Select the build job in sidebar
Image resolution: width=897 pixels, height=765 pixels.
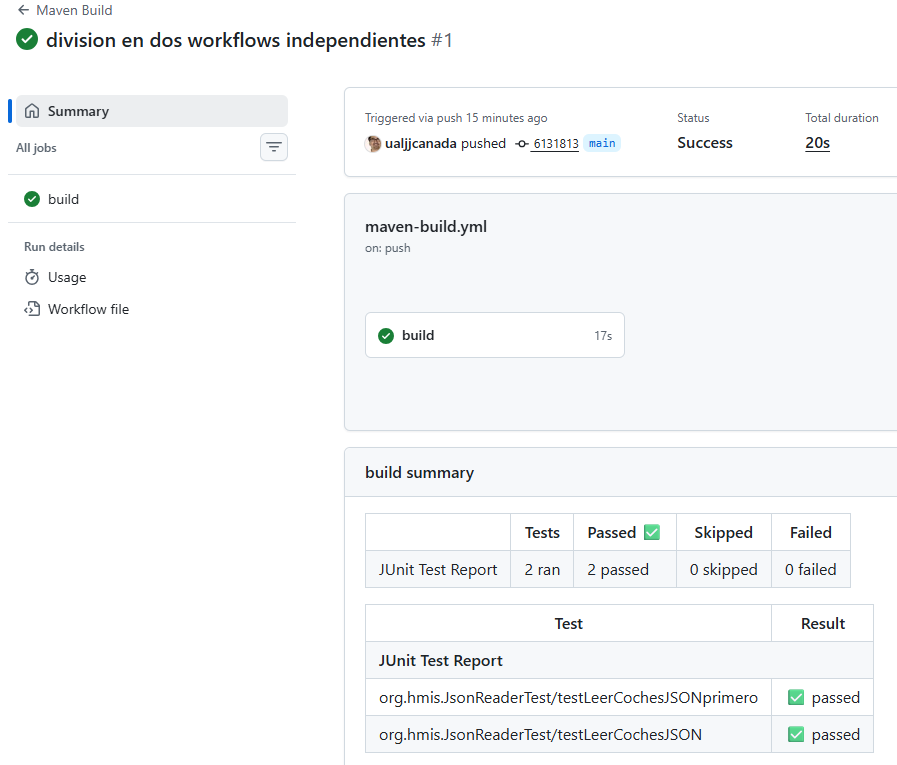pyautogui.click(x=63, y=199)
